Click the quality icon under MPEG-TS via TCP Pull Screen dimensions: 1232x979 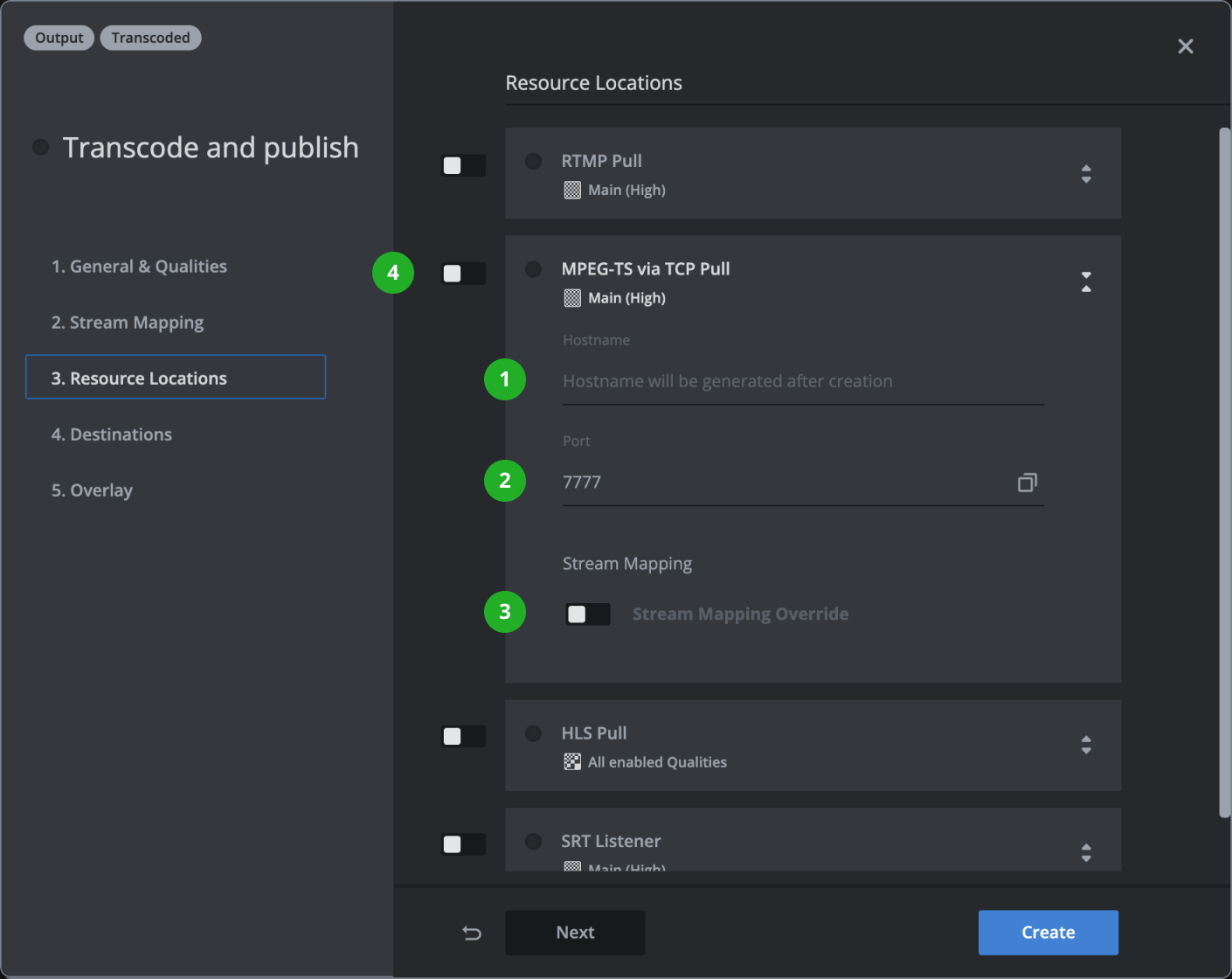click(x=572, y=299)
